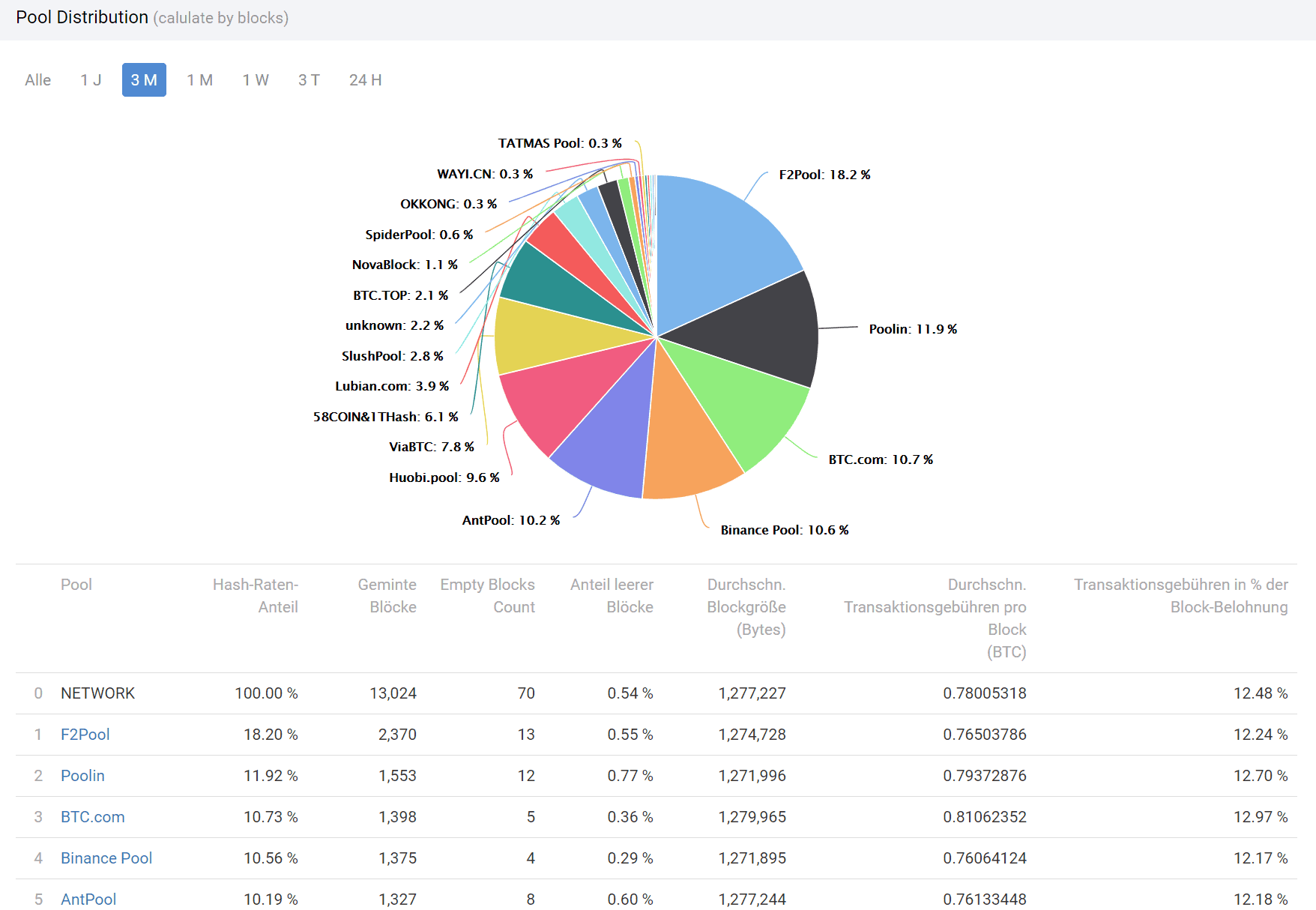The width and height of the screenshot is (1316, 910).
Task: Click the SlushPool: 2.8 % chart label
Action: 393,356
